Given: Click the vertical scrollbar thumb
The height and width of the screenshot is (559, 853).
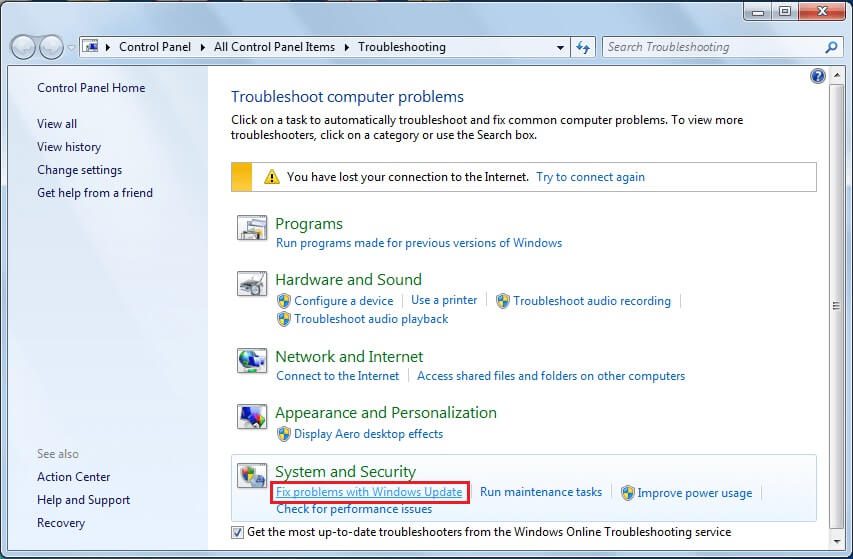Looking at the screenshot, I should pyautogui.click(x=836, y=306).
